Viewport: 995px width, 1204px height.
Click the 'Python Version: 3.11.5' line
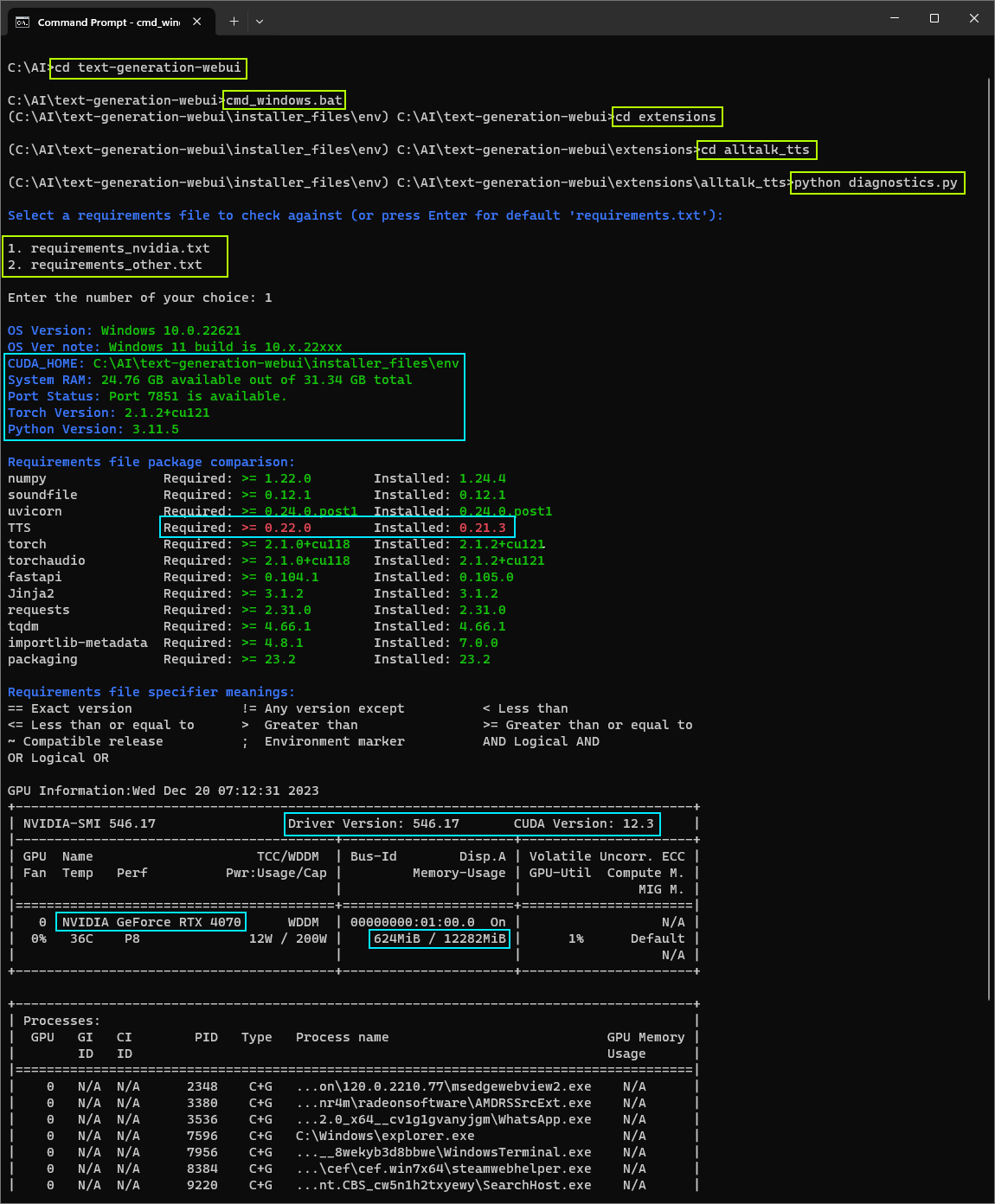click(93, 429)
